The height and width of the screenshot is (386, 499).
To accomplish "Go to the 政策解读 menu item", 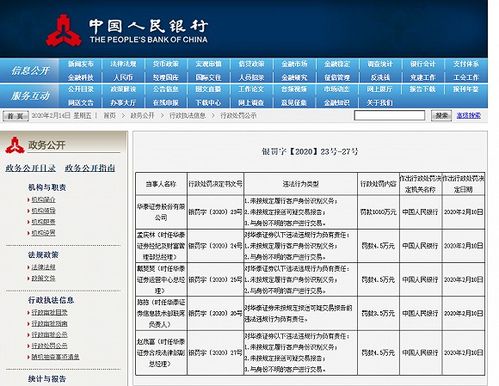I will (123, 89).
